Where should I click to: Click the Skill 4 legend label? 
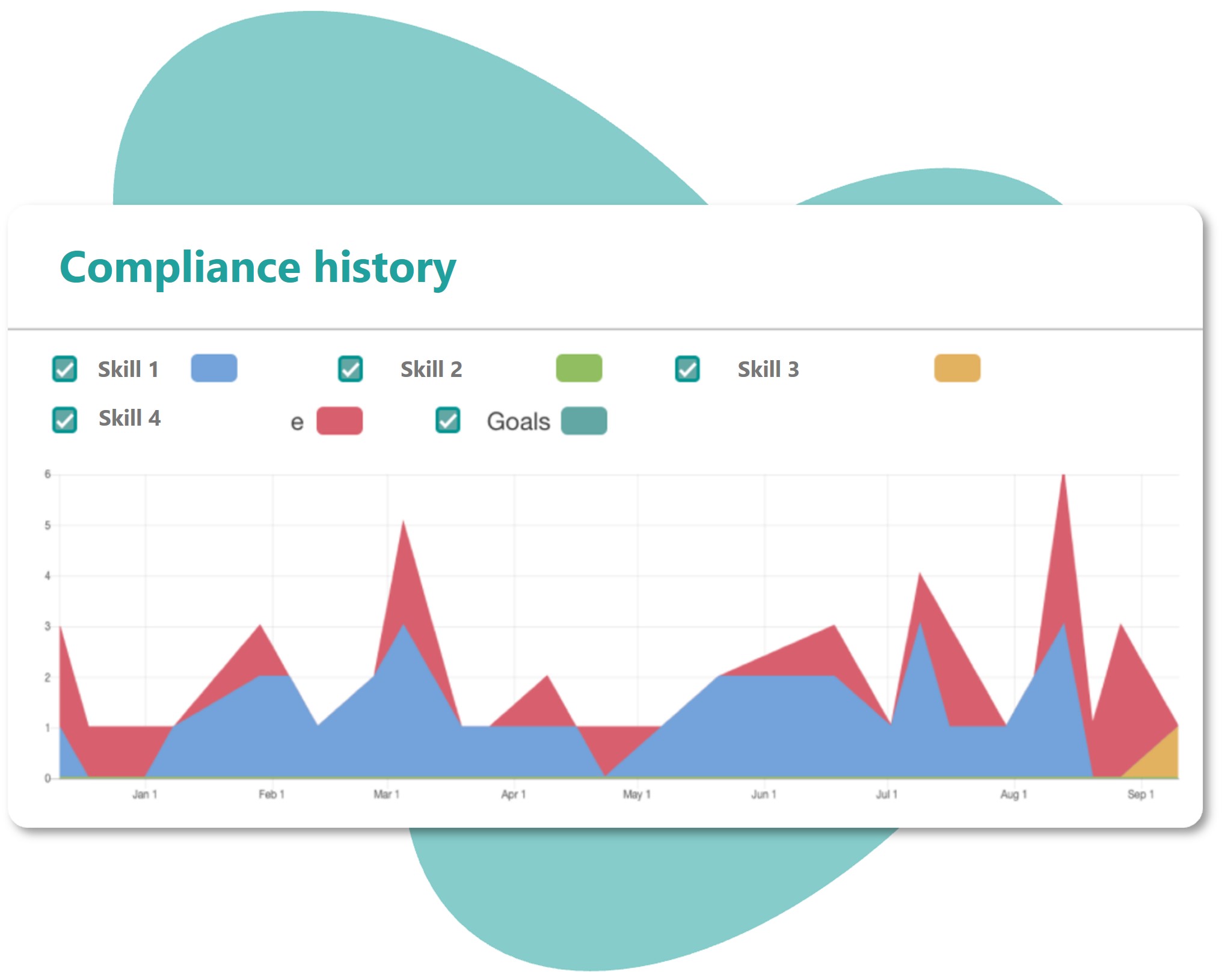[129, 418]
